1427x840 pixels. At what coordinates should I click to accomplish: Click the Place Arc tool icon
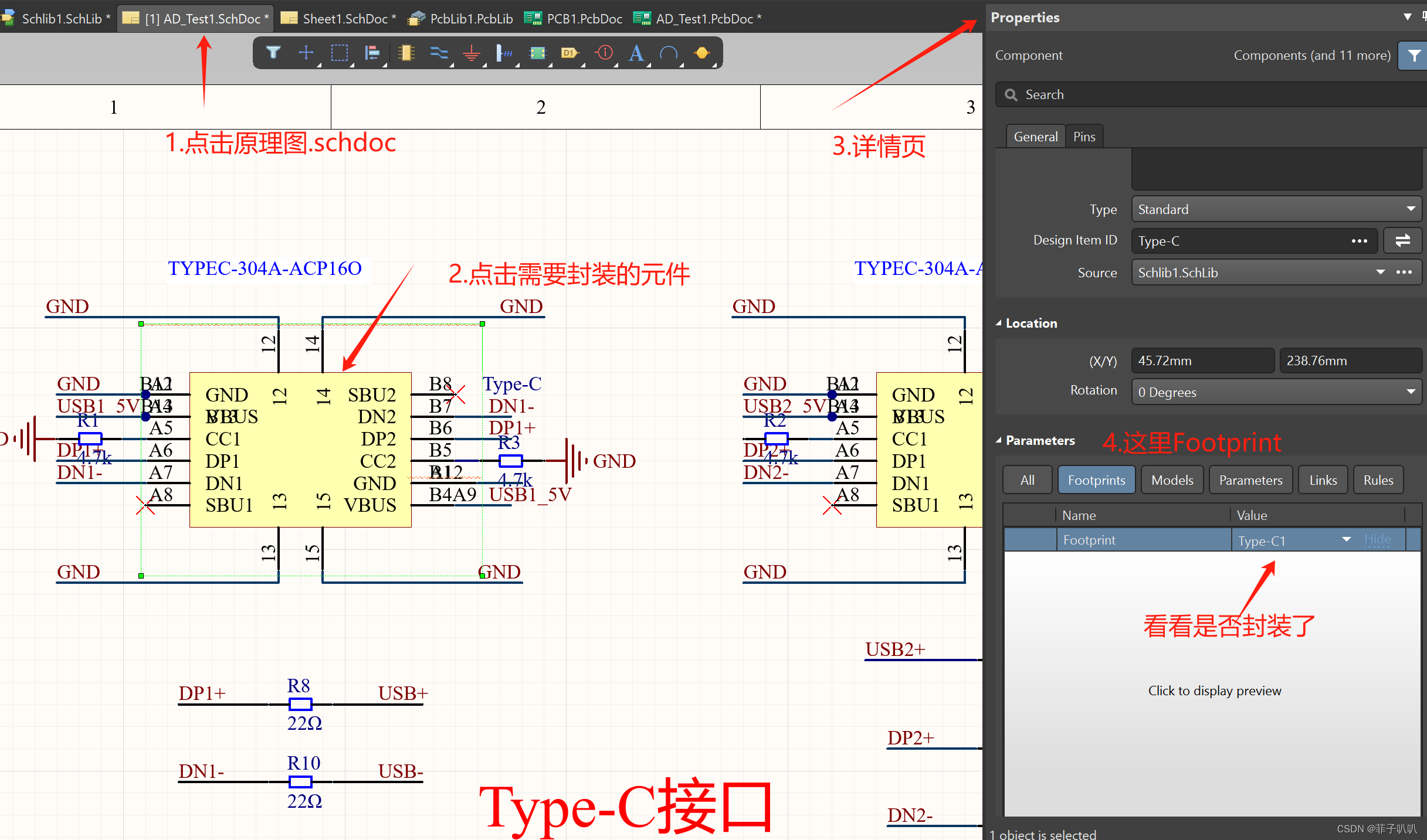[669, 53]
